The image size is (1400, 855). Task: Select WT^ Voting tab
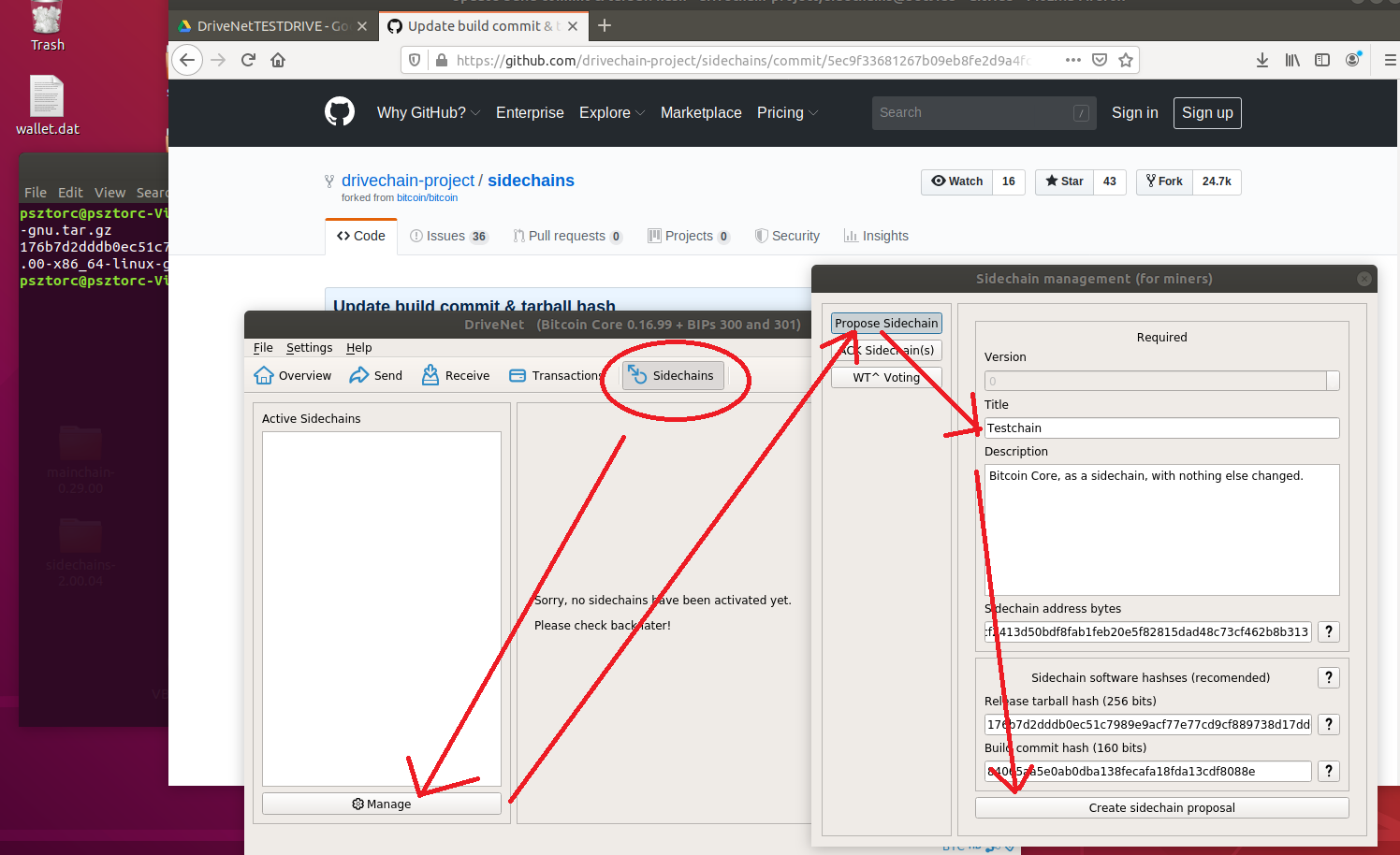coord(886,377)
